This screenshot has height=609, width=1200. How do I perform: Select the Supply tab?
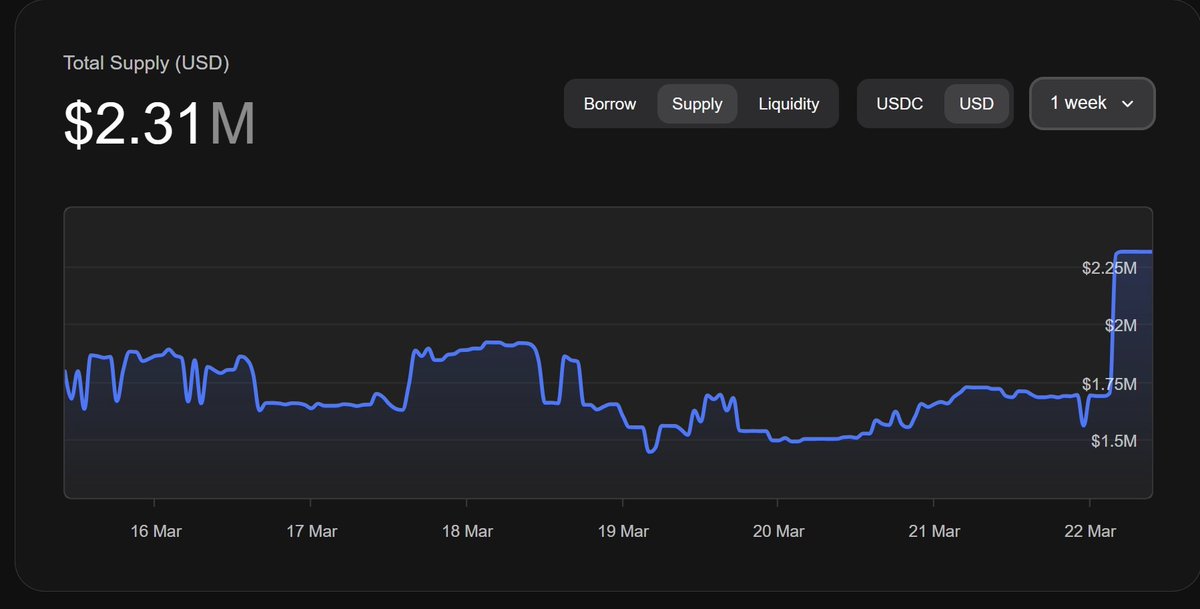697,104
